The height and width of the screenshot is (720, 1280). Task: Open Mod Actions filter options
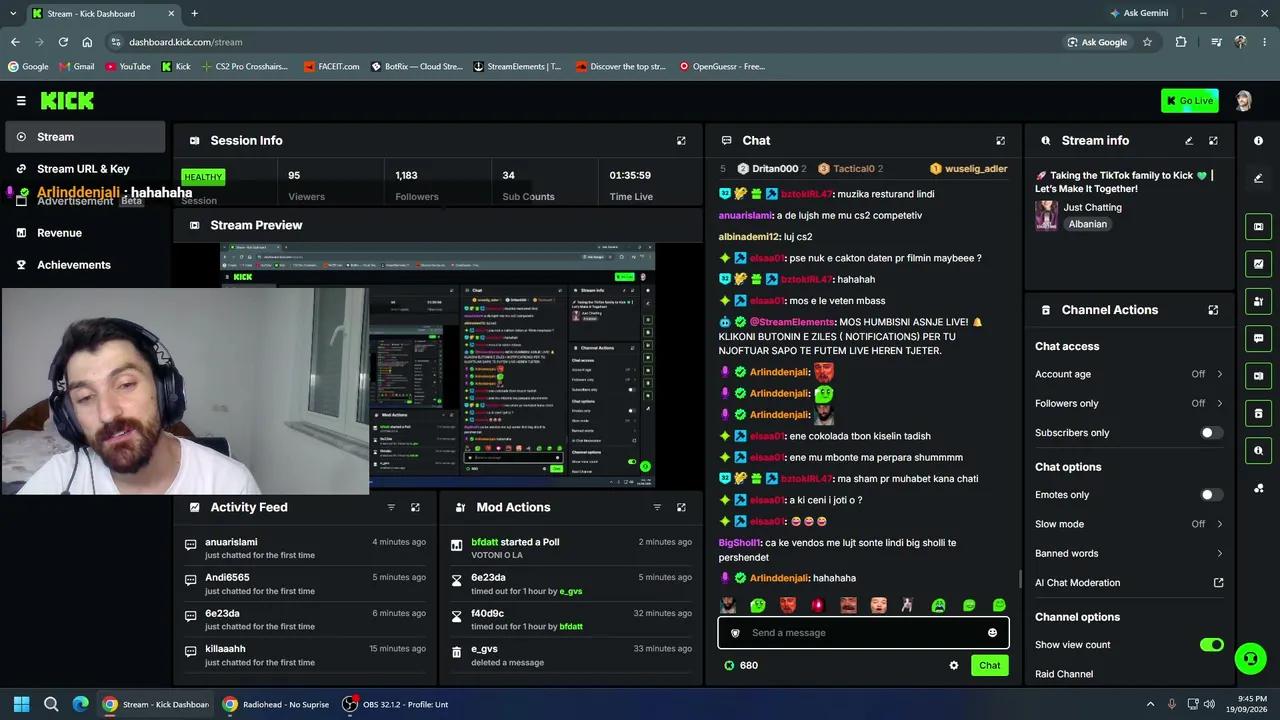coord(657,507)
